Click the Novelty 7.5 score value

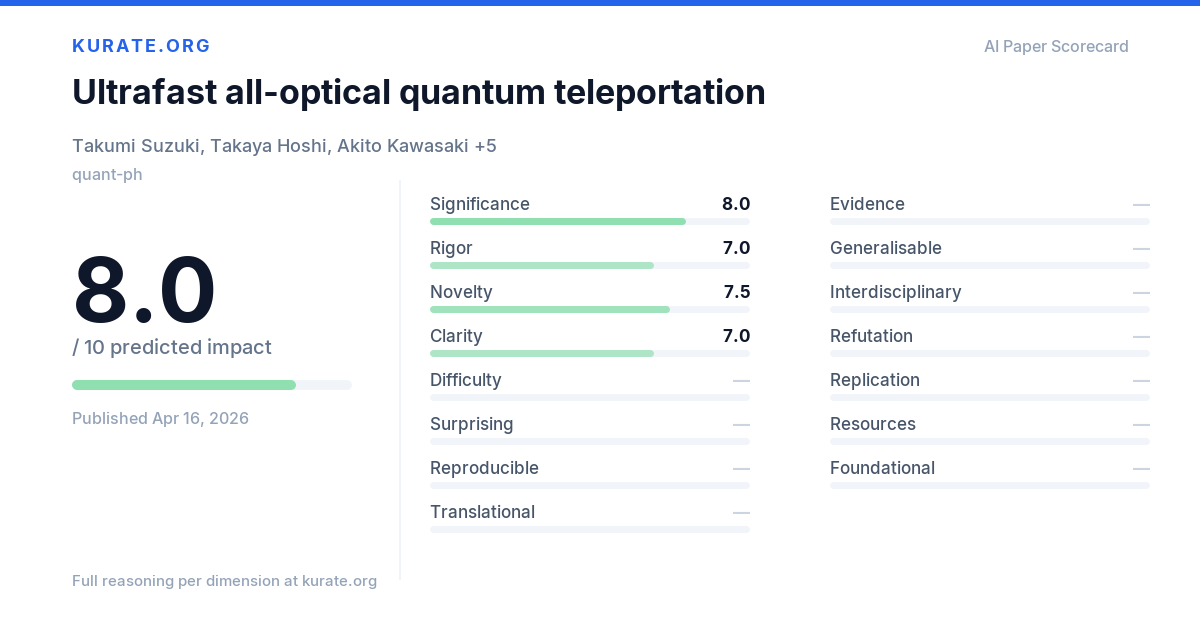[737, 292]
